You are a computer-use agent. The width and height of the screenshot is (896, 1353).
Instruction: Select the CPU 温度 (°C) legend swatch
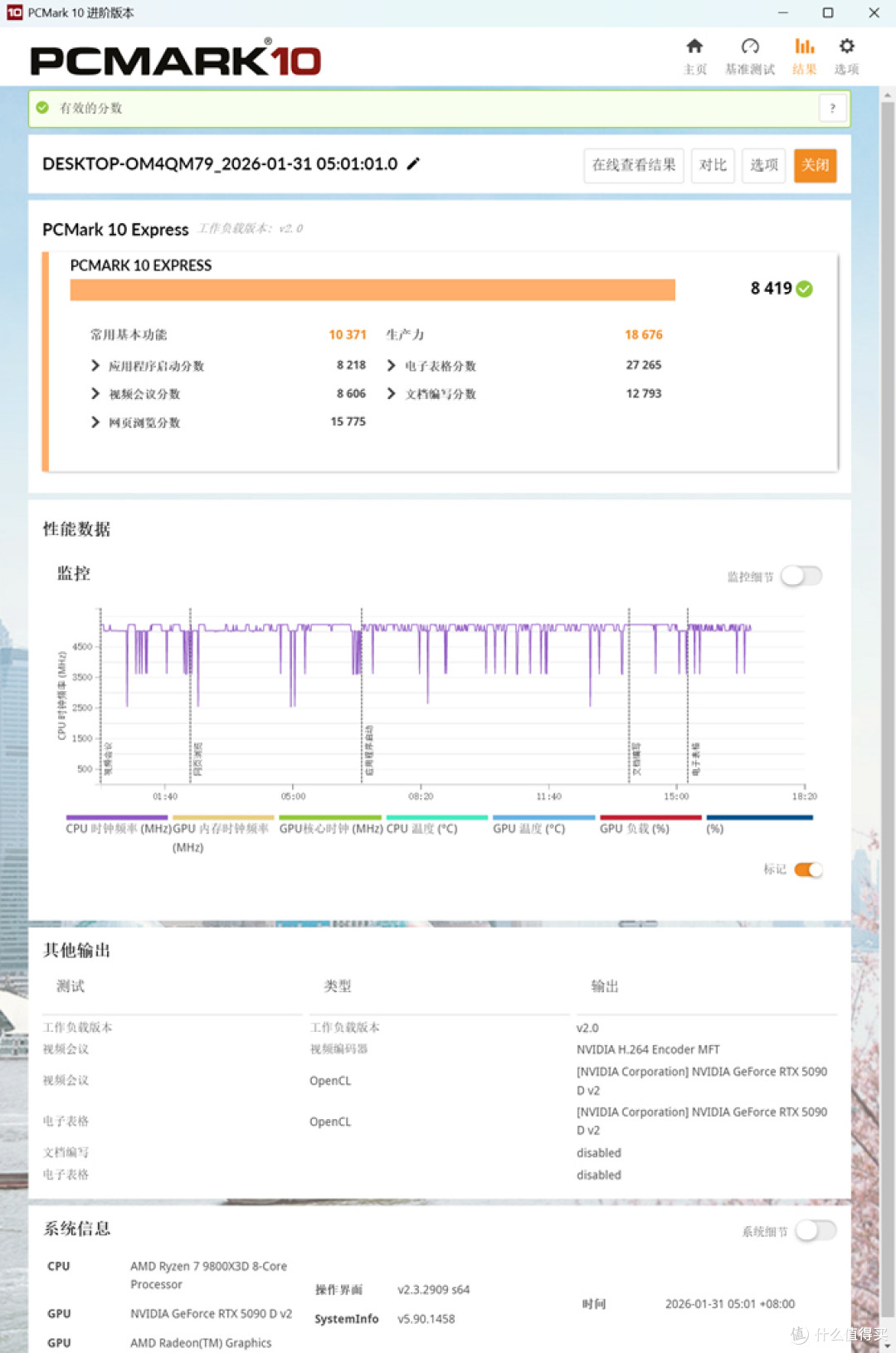point(437,818)
